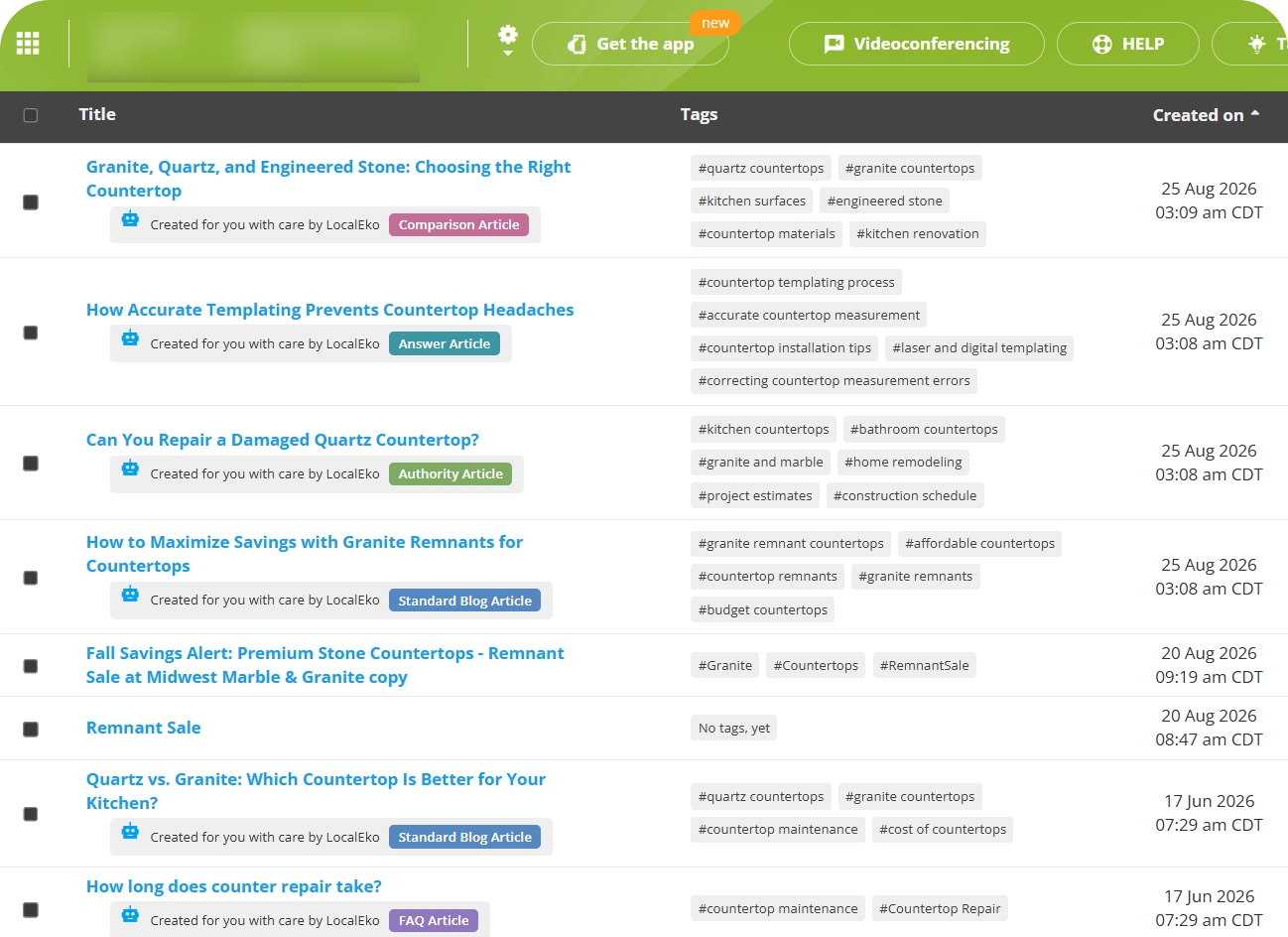
Task: Click the Get the app button
Action: click(630, 44)
